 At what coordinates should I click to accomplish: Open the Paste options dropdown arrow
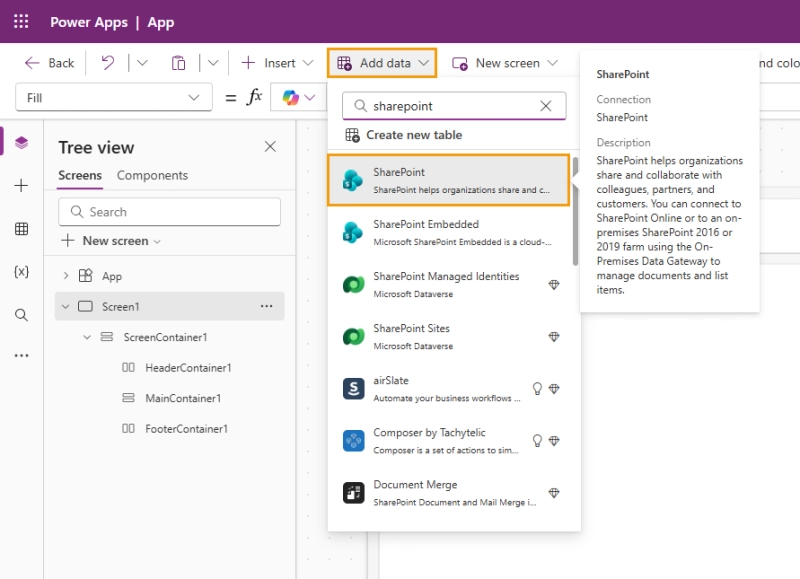[213, 63]
